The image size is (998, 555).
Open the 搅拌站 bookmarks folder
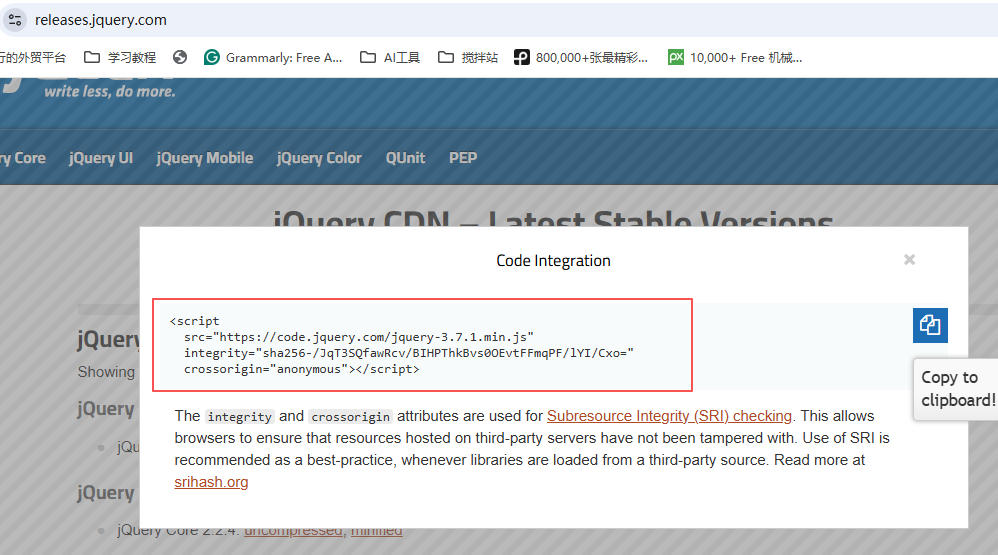click(x=468, y=57)
